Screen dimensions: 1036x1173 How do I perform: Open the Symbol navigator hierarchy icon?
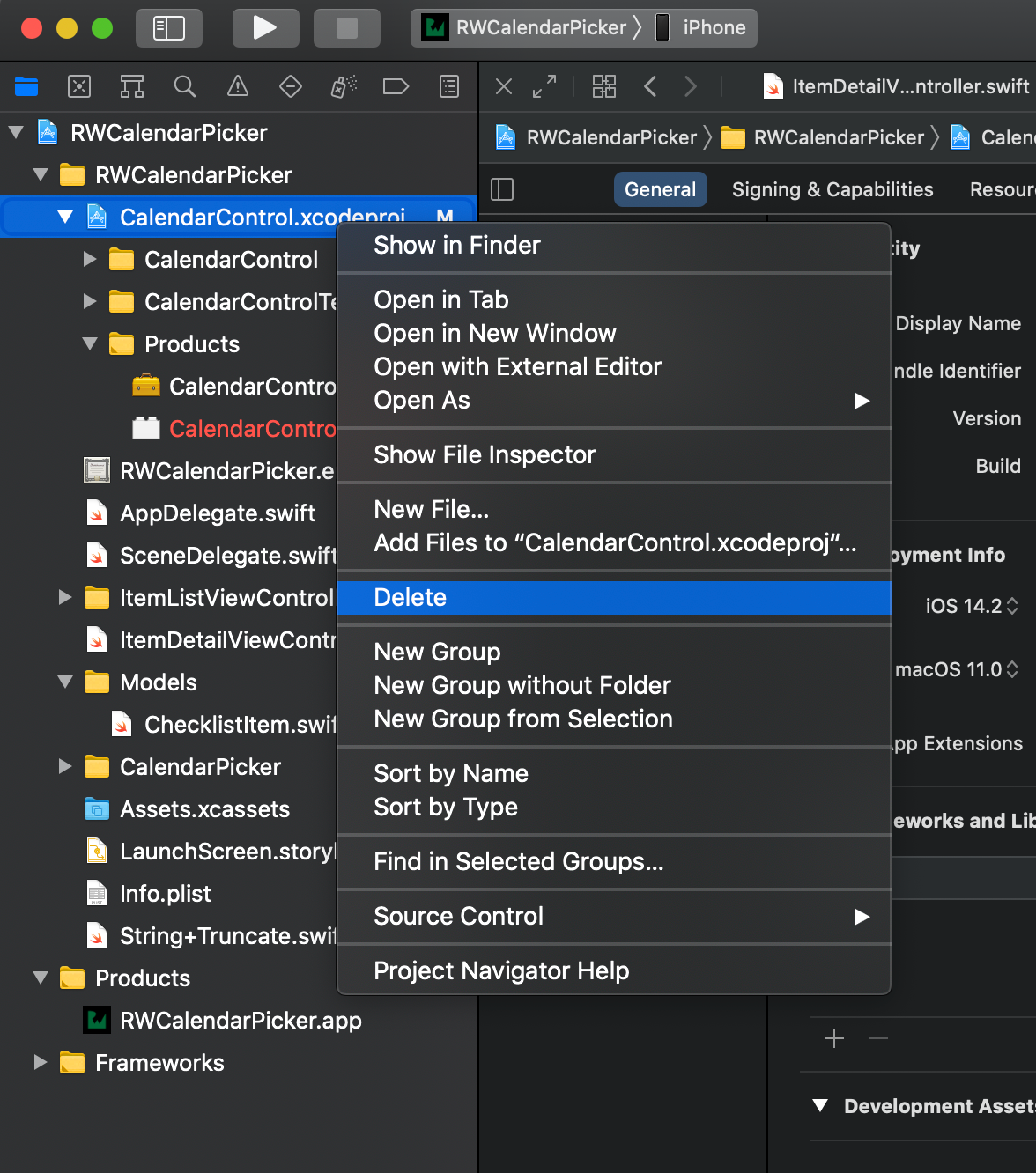coord(132,86)
